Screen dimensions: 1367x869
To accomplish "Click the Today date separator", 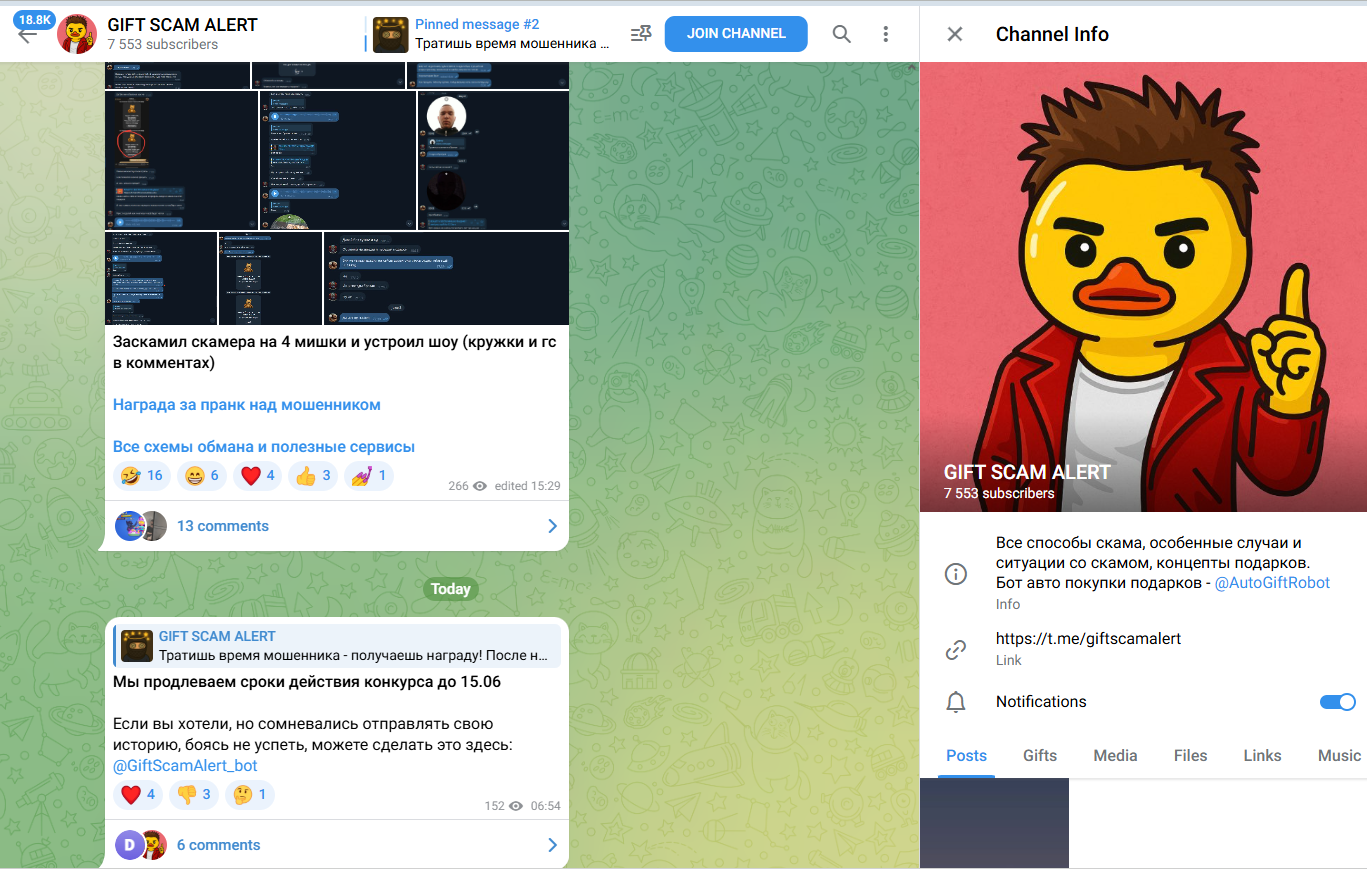I will click(x=450, y=589).
